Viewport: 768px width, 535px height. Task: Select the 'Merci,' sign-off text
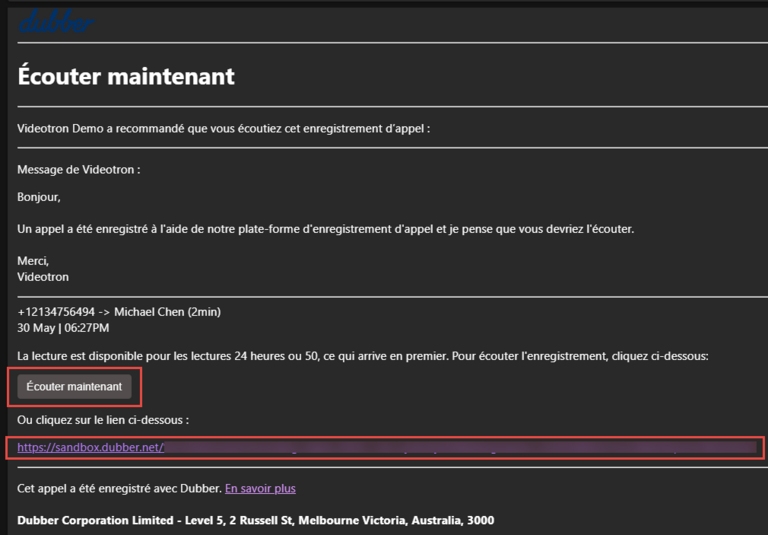[33, 261]
